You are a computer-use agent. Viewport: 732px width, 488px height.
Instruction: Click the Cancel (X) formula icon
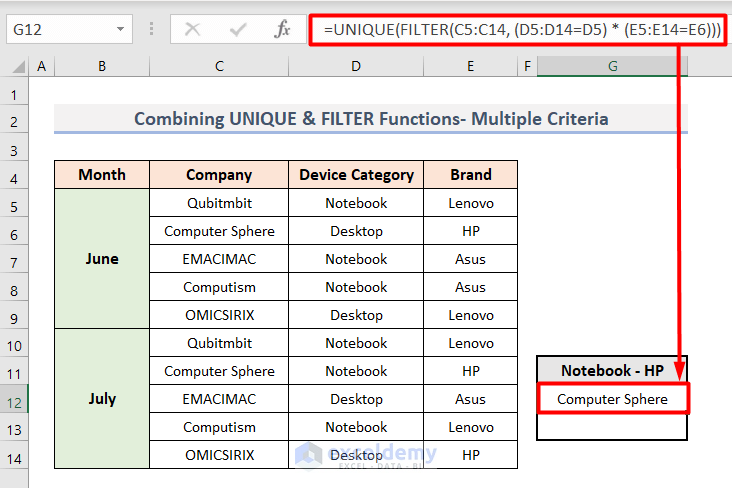pyautogui.click(x=192, y=29)
